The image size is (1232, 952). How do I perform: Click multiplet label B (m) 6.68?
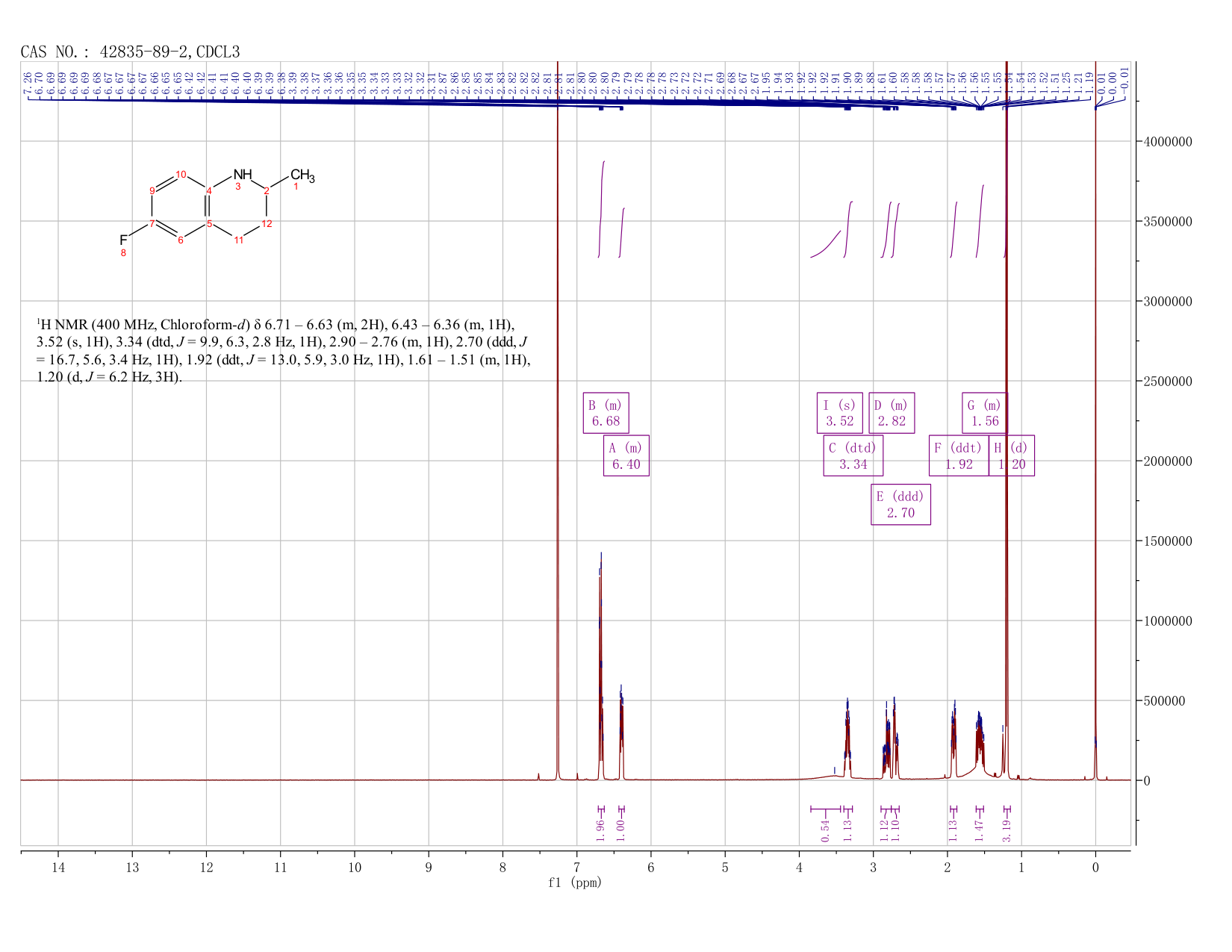[606, 413]
